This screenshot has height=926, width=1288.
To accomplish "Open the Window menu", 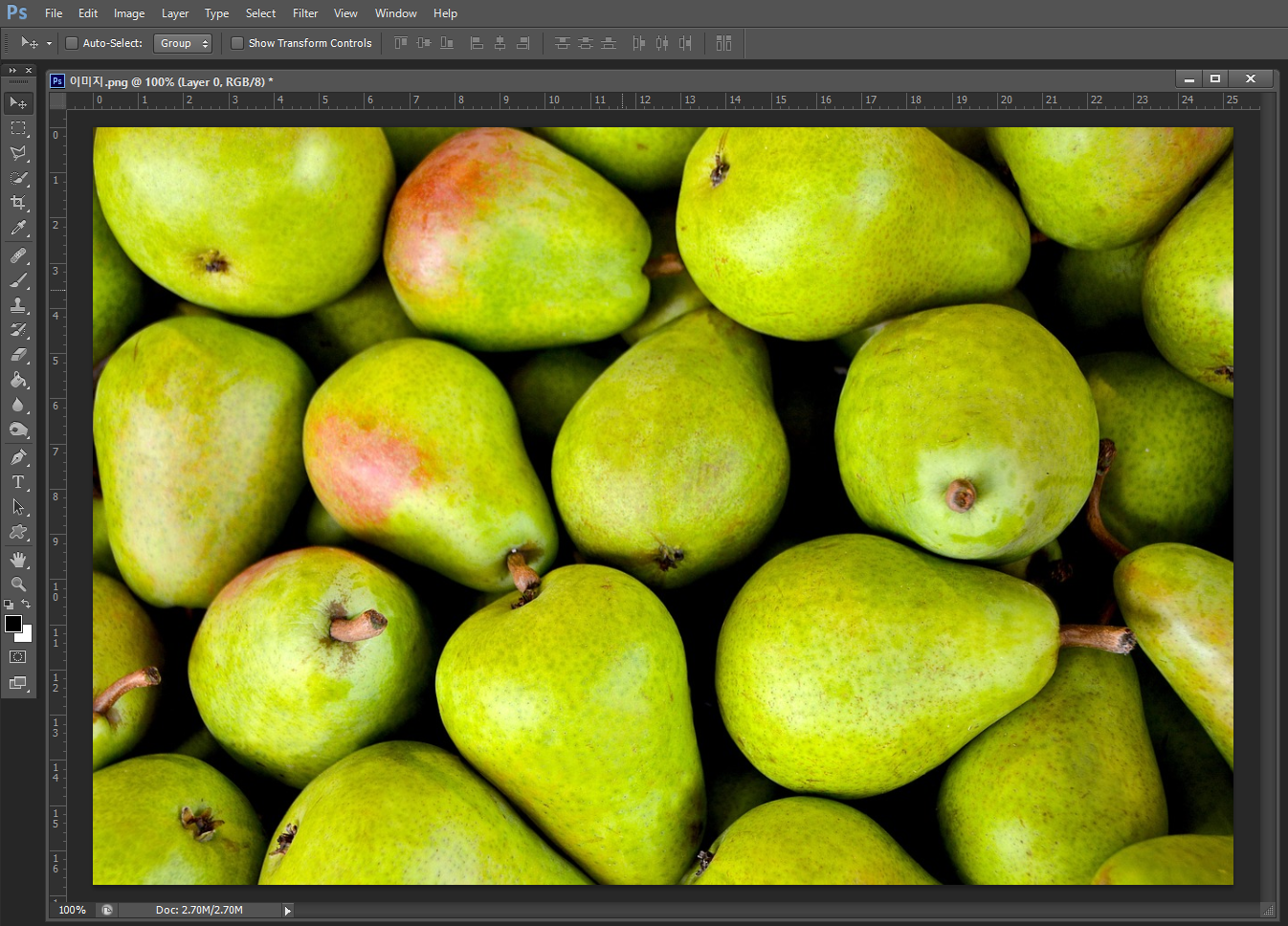I will [396, 13].
